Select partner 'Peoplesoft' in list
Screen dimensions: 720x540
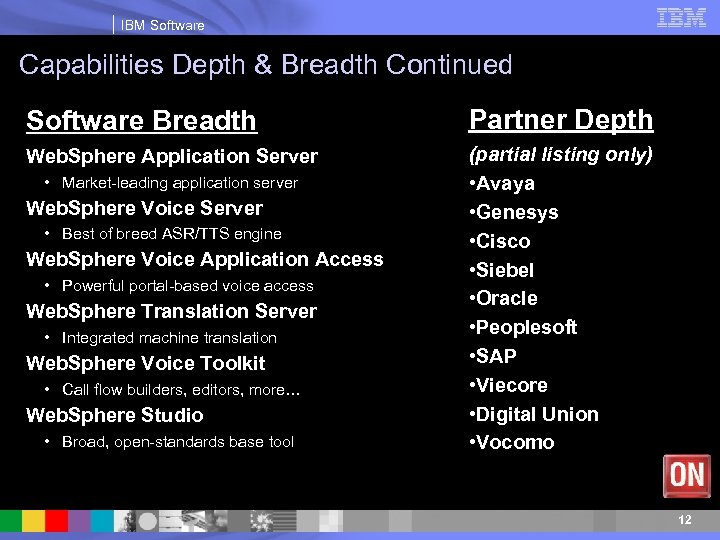point(526,327)
